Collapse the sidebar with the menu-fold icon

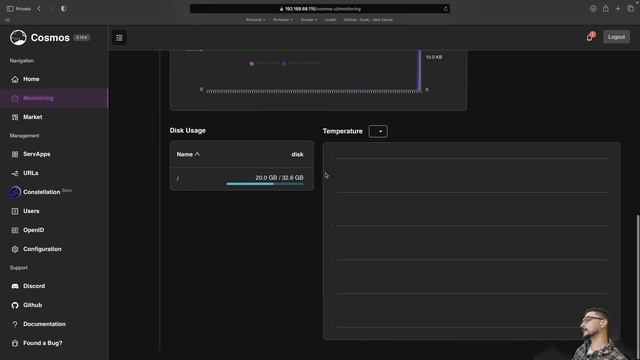coord(119,38)
